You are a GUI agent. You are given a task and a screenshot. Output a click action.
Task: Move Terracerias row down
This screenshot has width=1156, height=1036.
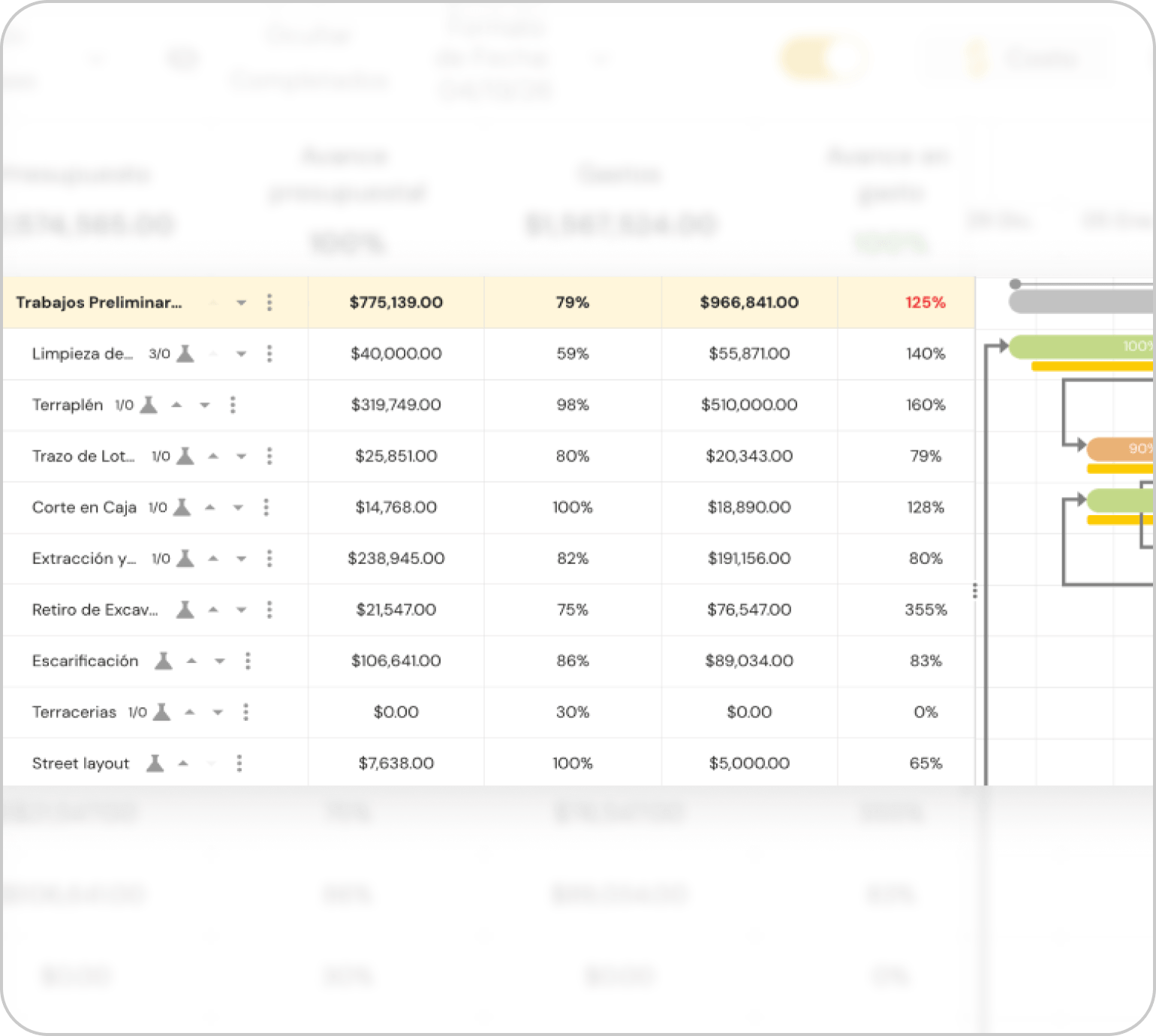click(x=218, y=712)
